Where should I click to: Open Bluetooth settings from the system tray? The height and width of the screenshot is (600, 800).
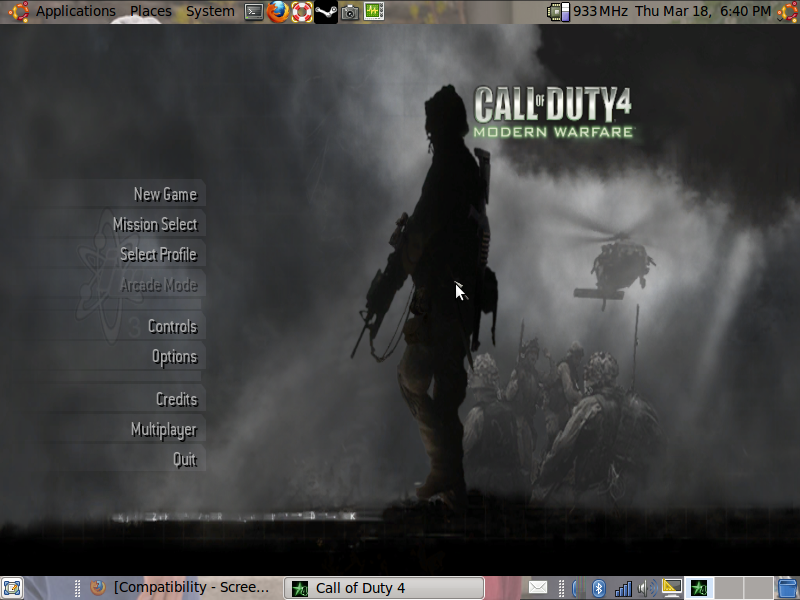click(597, 587)
